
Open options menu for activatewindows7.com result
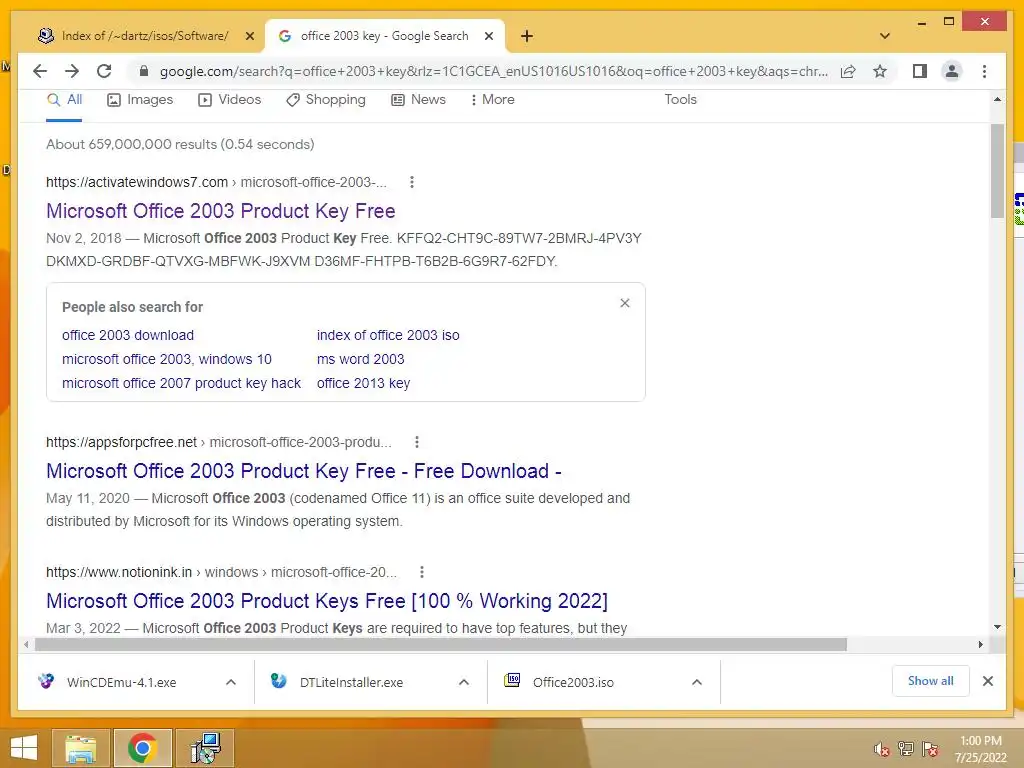pos(411,182)
